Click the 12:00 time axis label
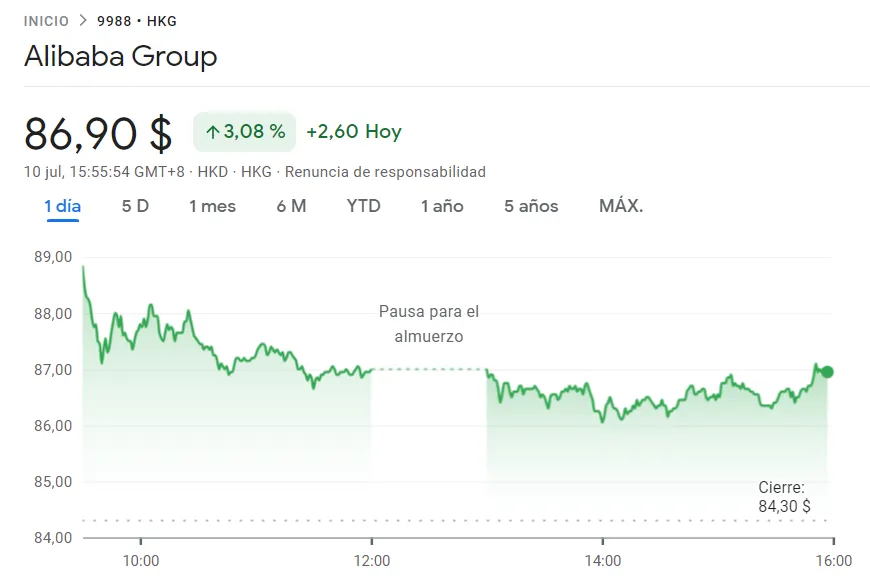 [372, 561]
